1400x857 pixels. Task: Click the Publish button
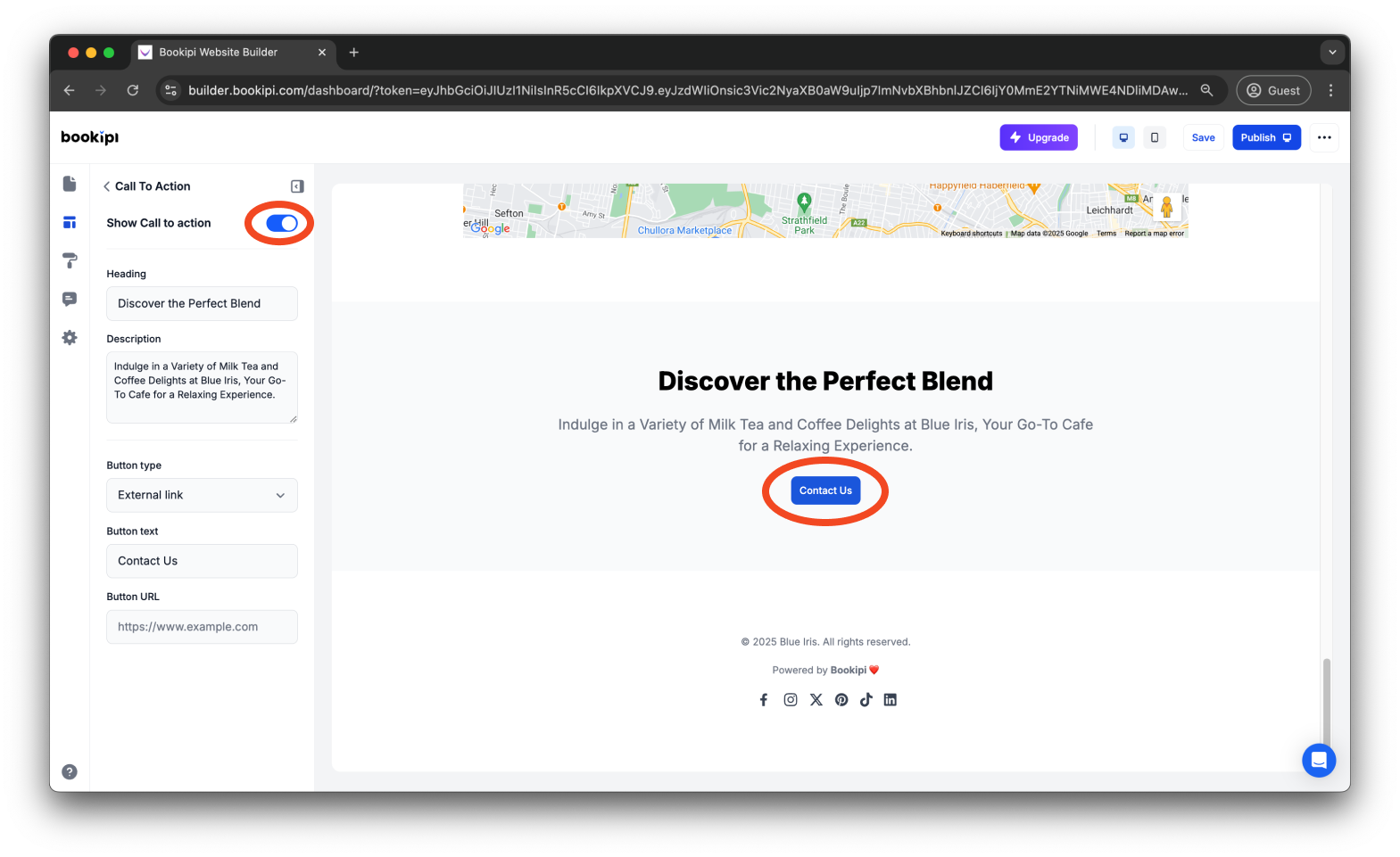point(1266,137)
